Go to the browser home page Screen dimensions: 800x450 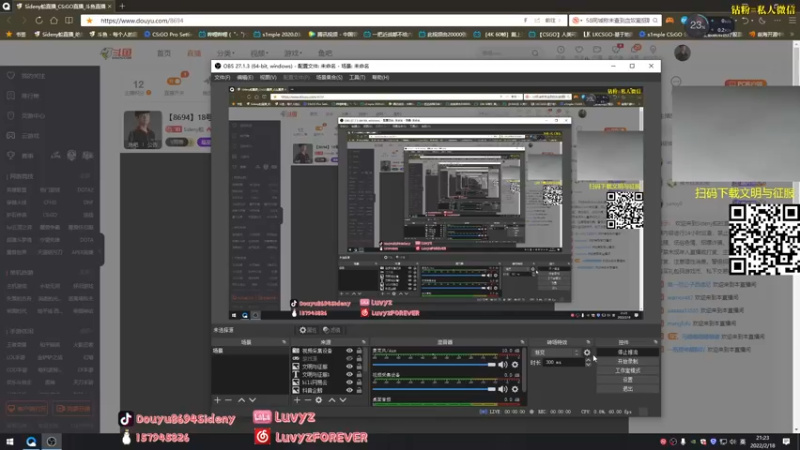point(54,20)
